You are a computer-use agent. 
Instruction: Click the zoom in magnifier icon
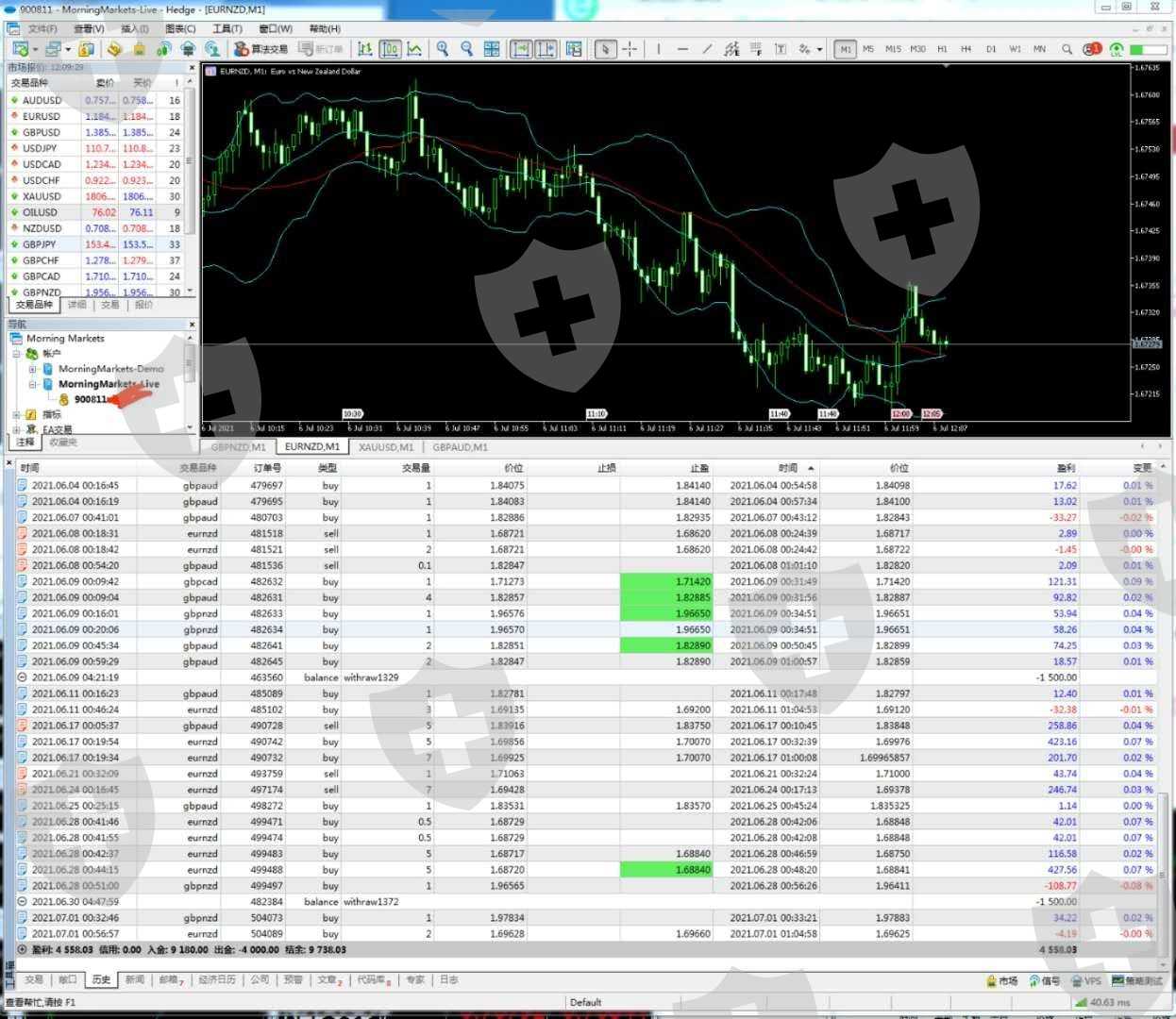tap(442, 49)
